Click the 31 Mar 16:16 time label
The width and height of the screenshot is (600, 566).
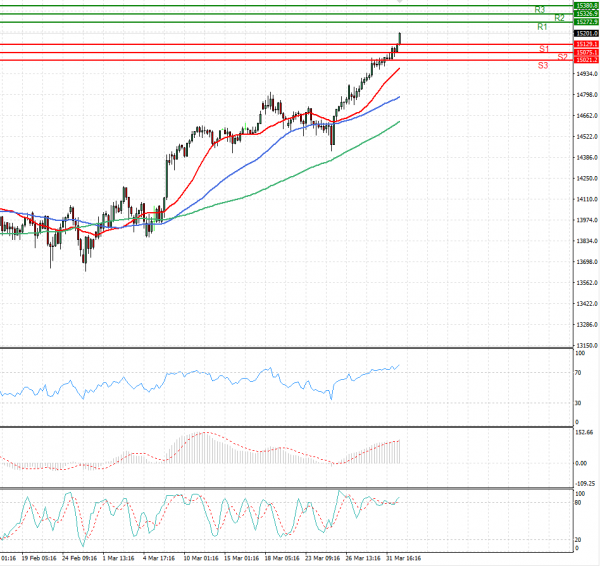click(403, 558)
